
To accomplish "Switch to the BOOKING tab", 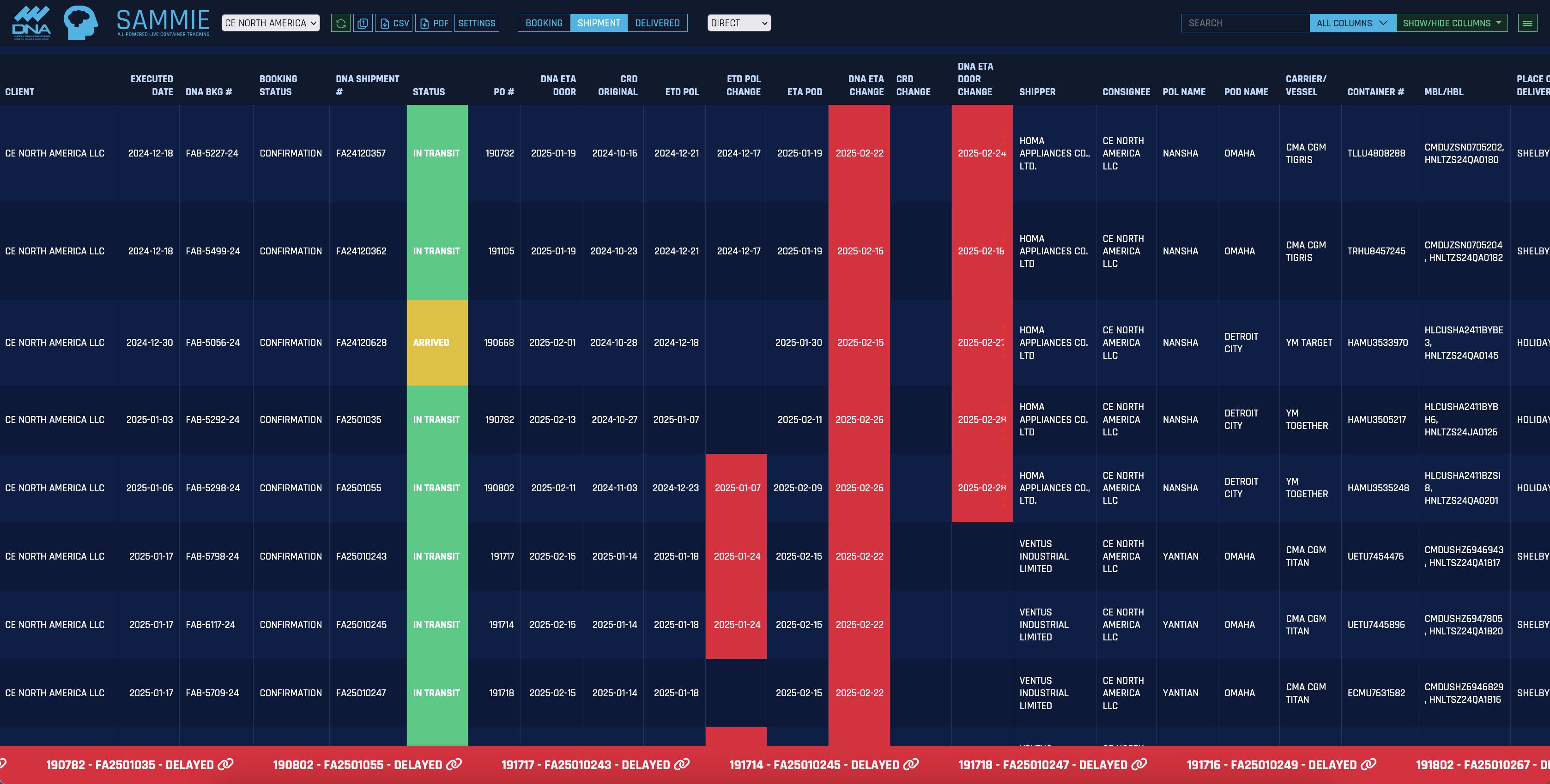I will (544, 23).
